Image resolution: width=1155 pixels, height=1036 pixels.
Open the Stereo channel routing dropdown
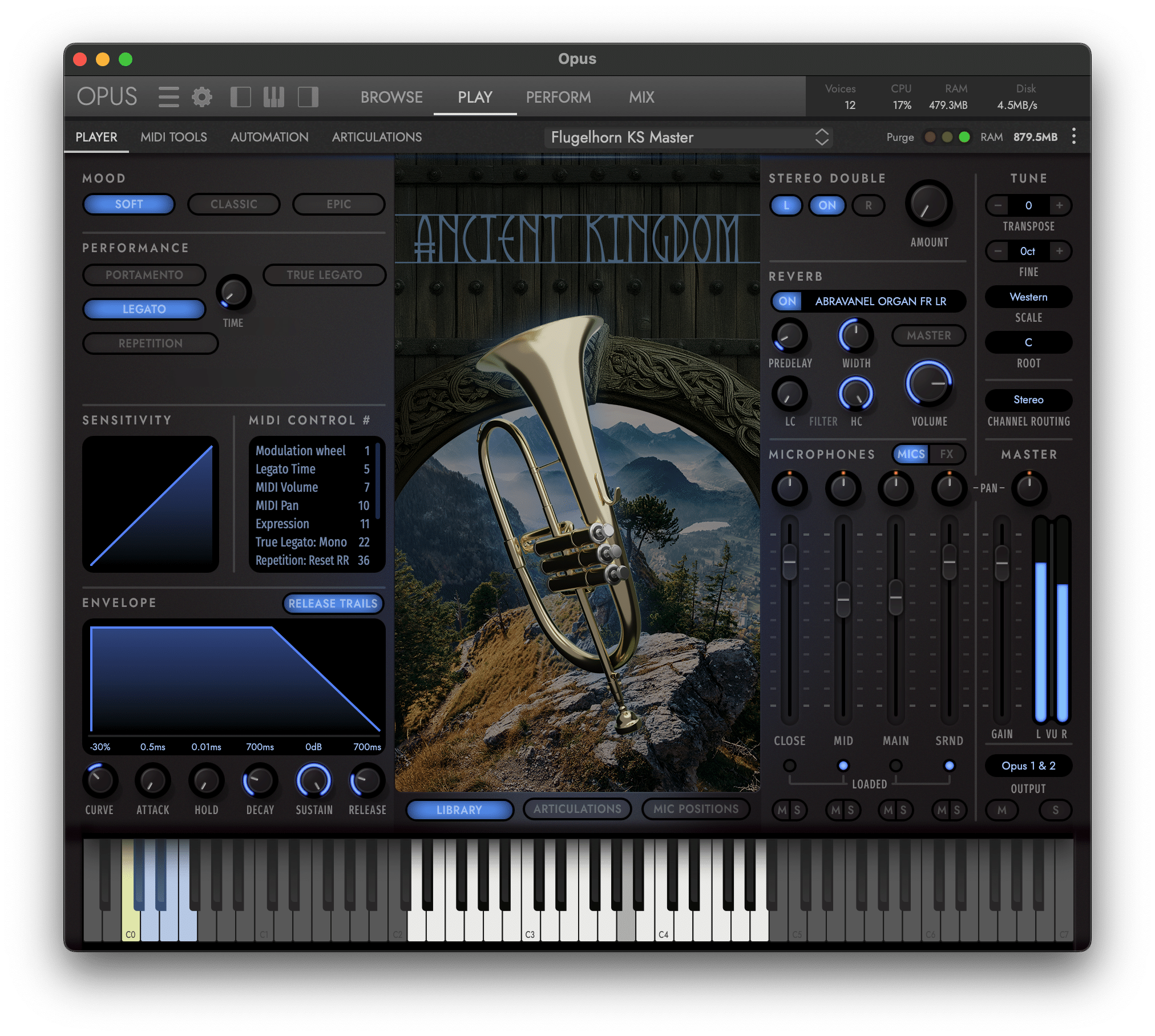point(1028,400)
